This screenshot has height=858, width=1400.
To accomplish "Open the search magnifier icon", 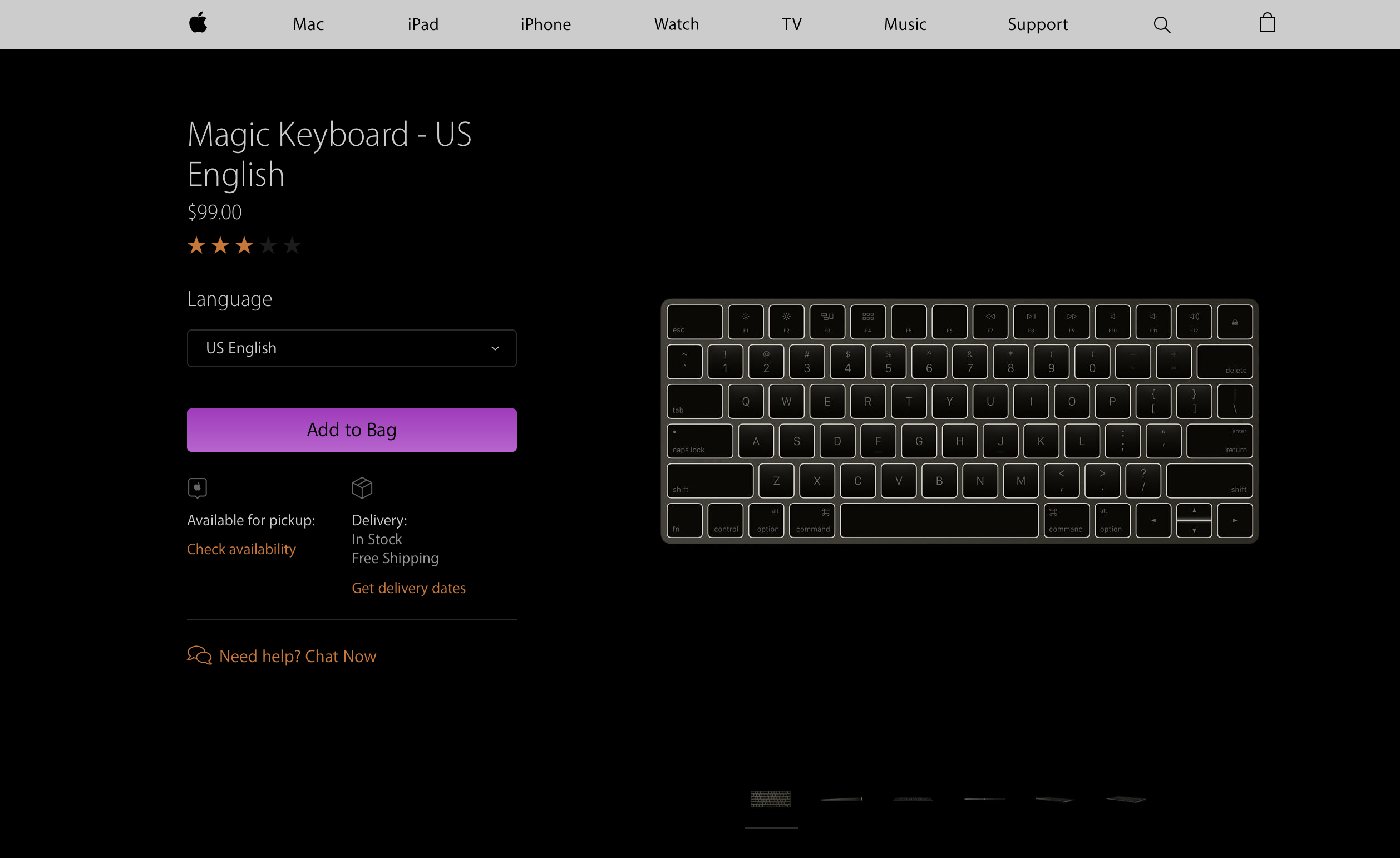I will (x=1161, y=24).
